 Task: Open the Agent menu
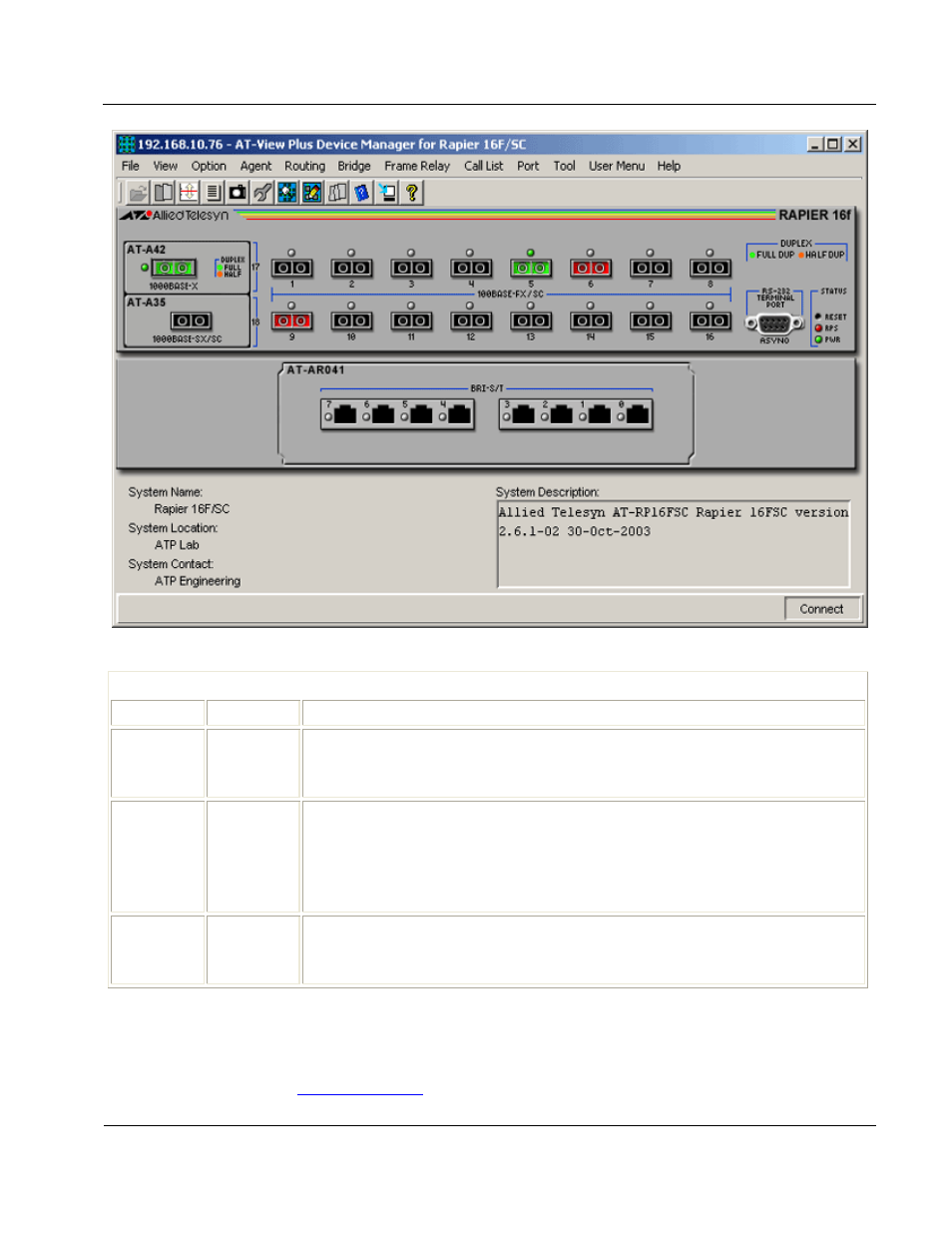(255, 166)
